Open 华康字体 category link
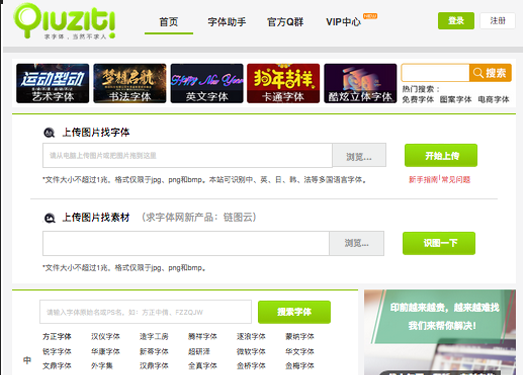The image size is (523, 375). 105,351
